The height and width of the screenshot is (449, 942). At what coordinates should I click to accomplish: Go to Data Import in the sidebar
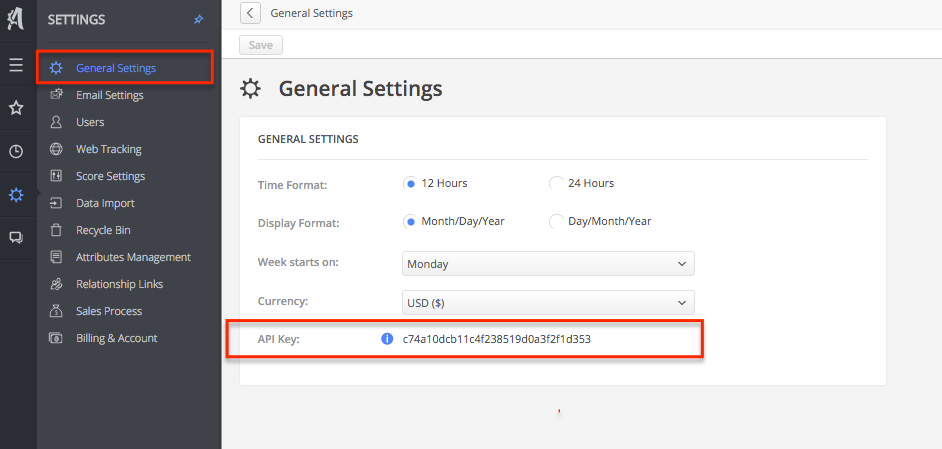pyautogui.click(x=105, y=203)
